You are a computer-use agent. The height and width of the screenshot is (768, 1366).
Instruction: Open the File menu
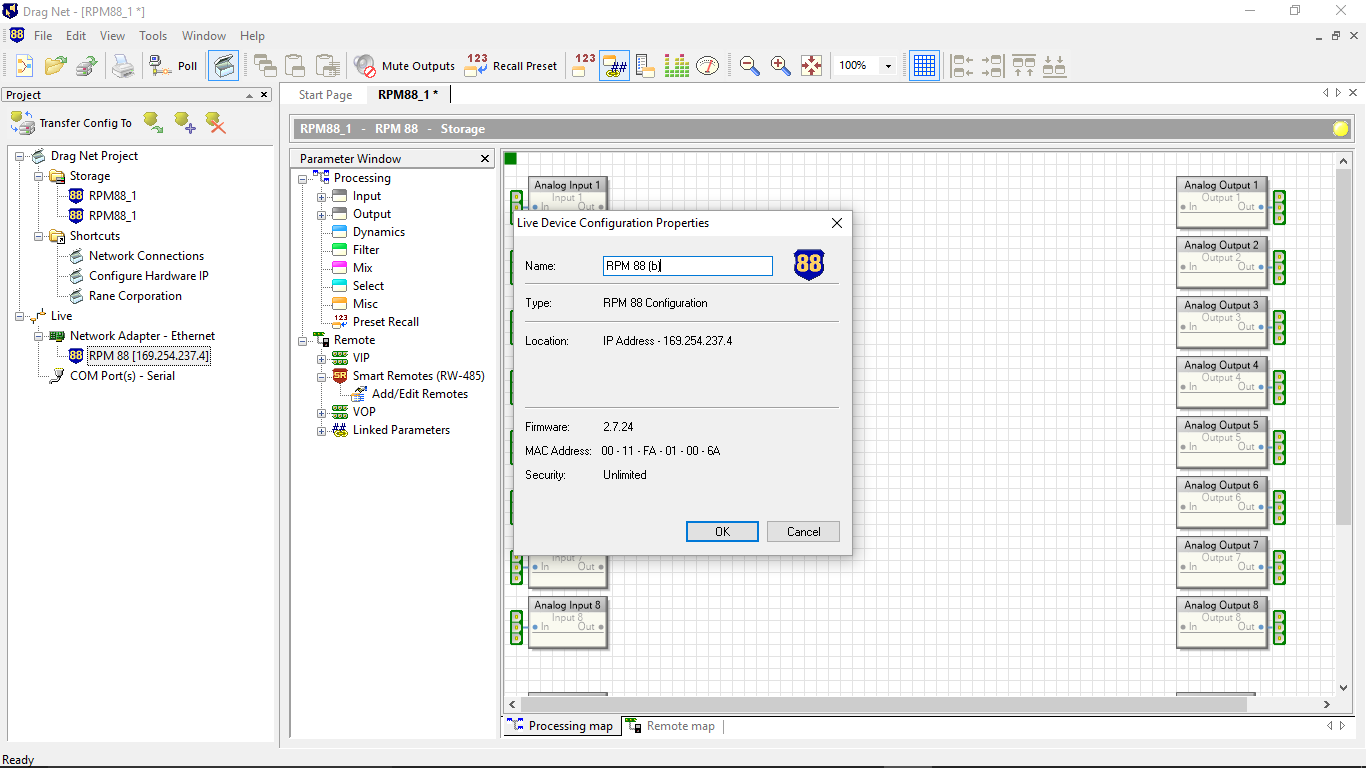tap(43, 36)
